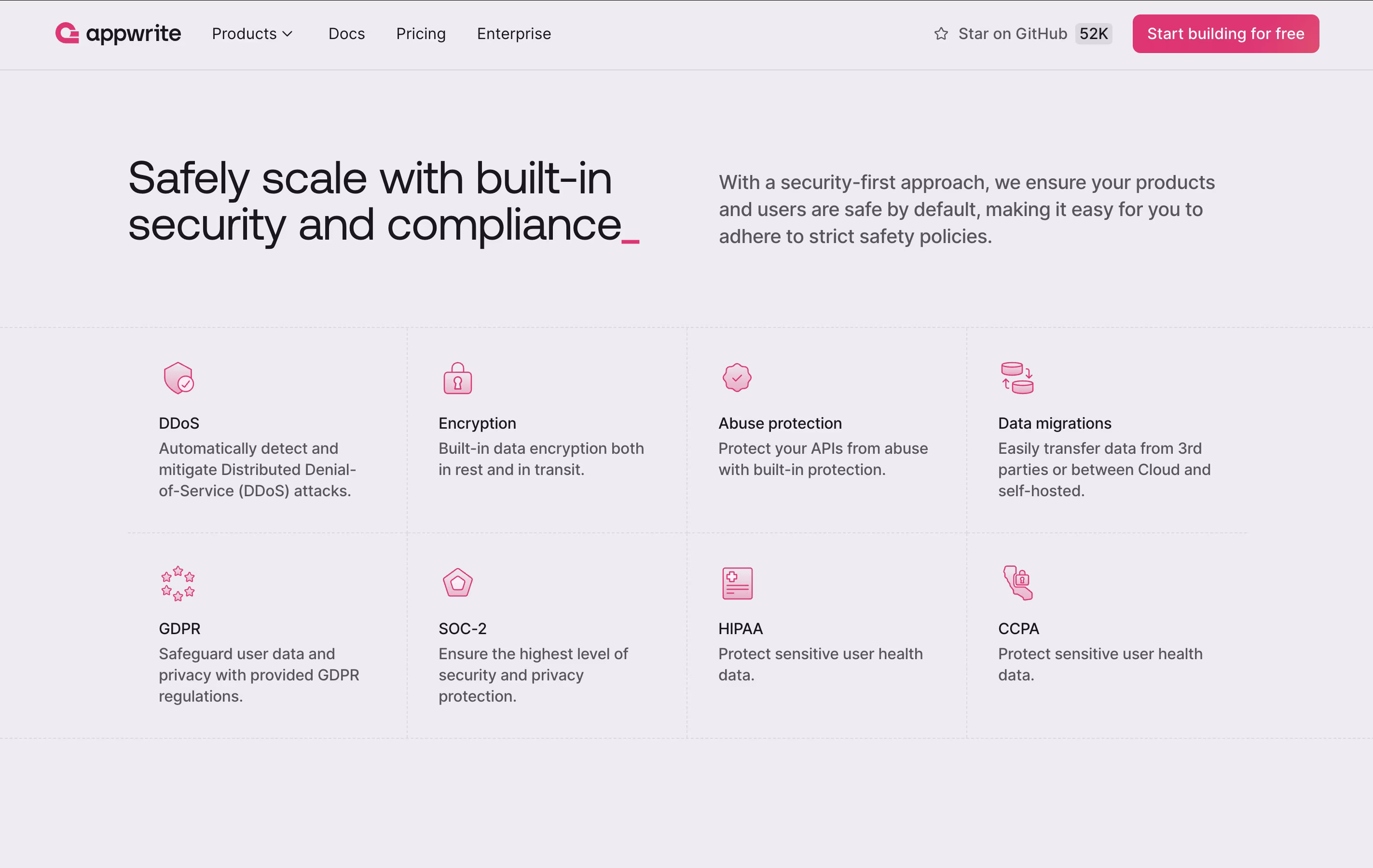Click the 52K star count badge
Image resolution: width=1373 pixels, height=868 pixels.
[1093, 34]
